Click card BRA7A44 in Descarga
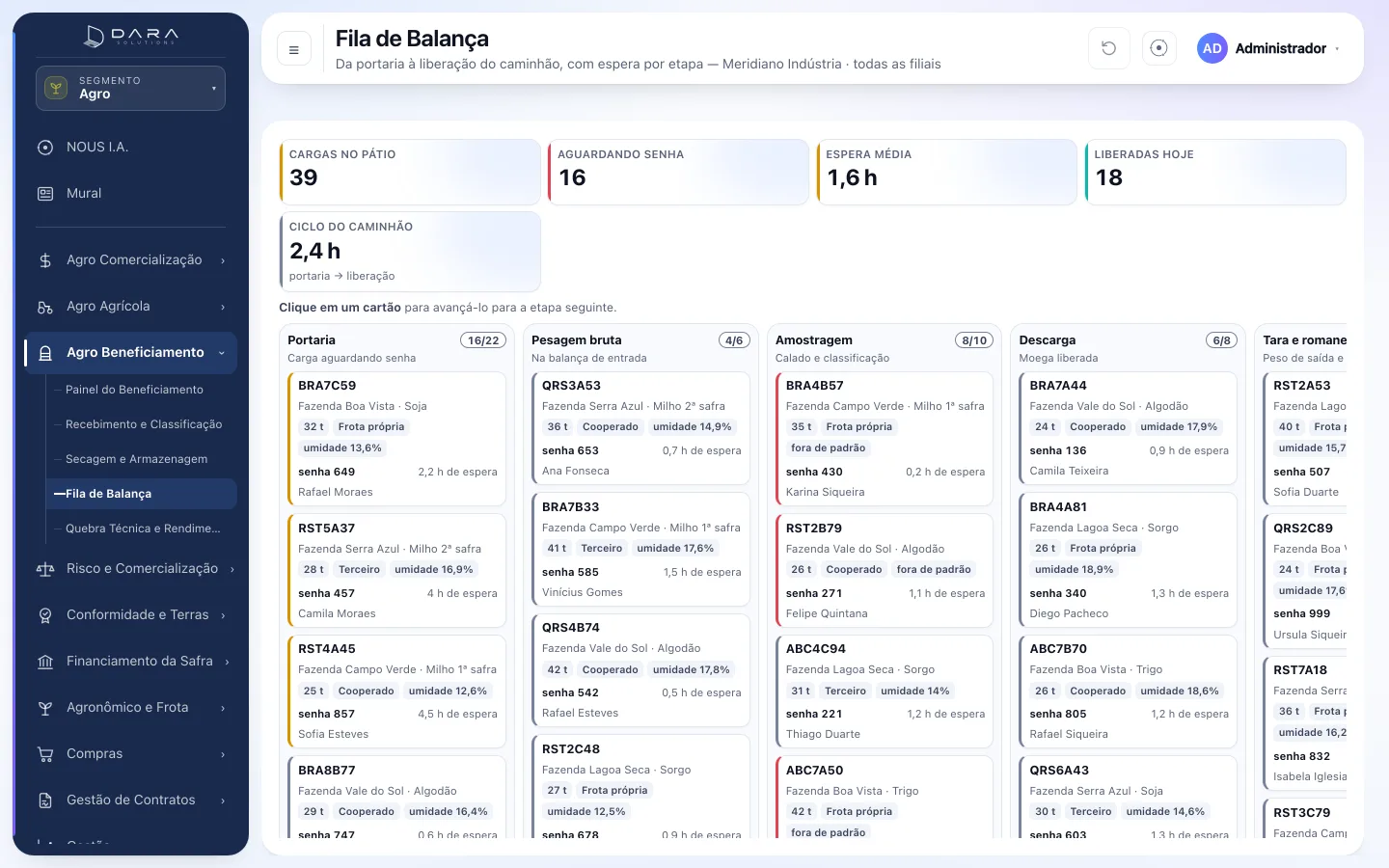Screen dimensions: 1389x868 [x=1129, y=428]
